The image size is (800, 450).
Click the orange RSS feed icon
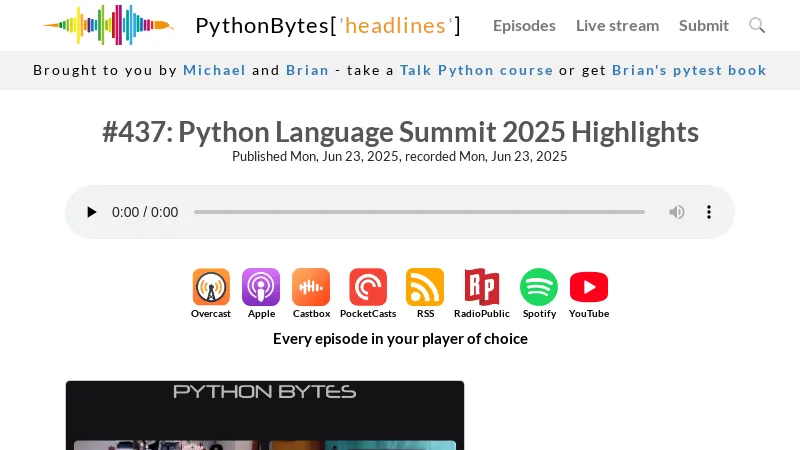[x=425, y=287]
